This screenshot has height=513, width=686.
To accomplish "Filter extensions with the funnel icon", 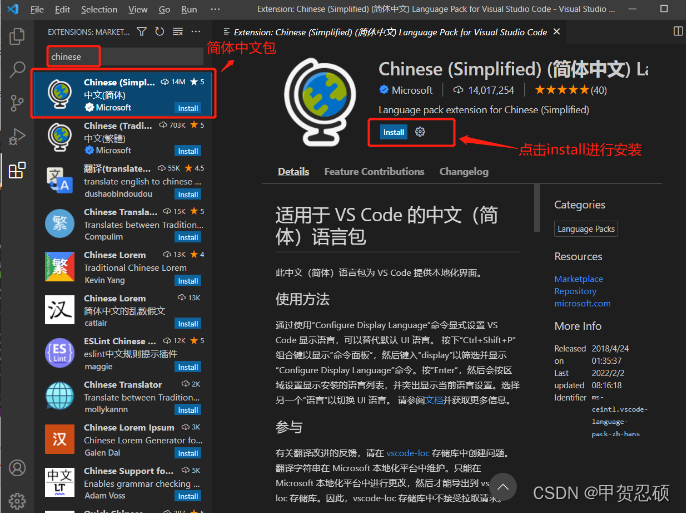I will coord(142,31).
